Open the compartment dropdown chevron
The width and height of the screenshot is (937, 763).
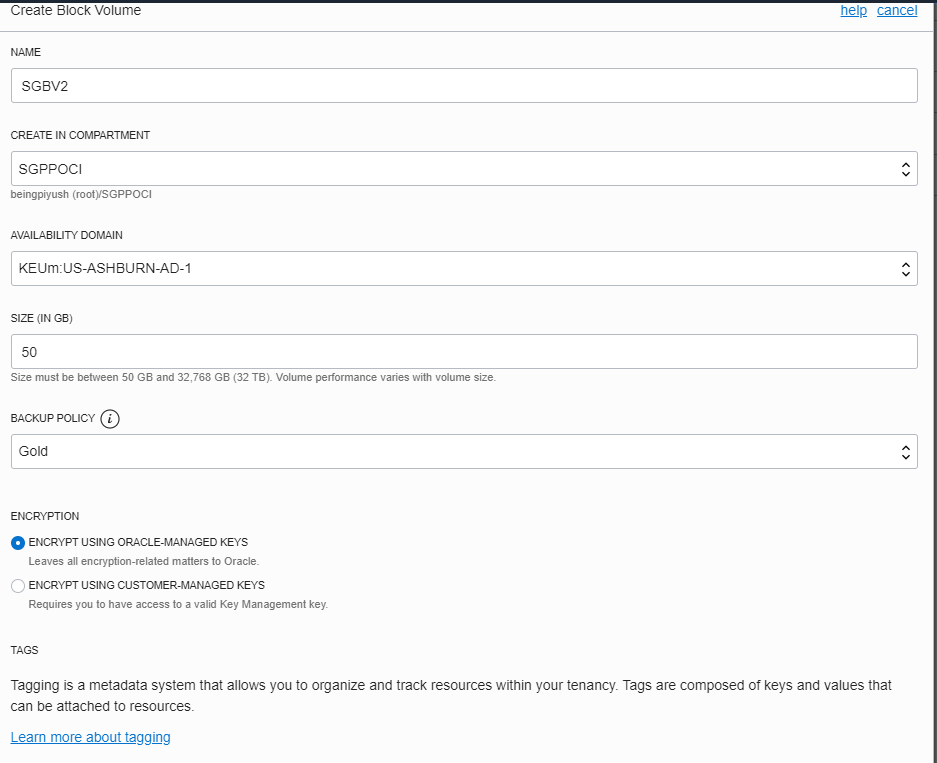point(905,168)
